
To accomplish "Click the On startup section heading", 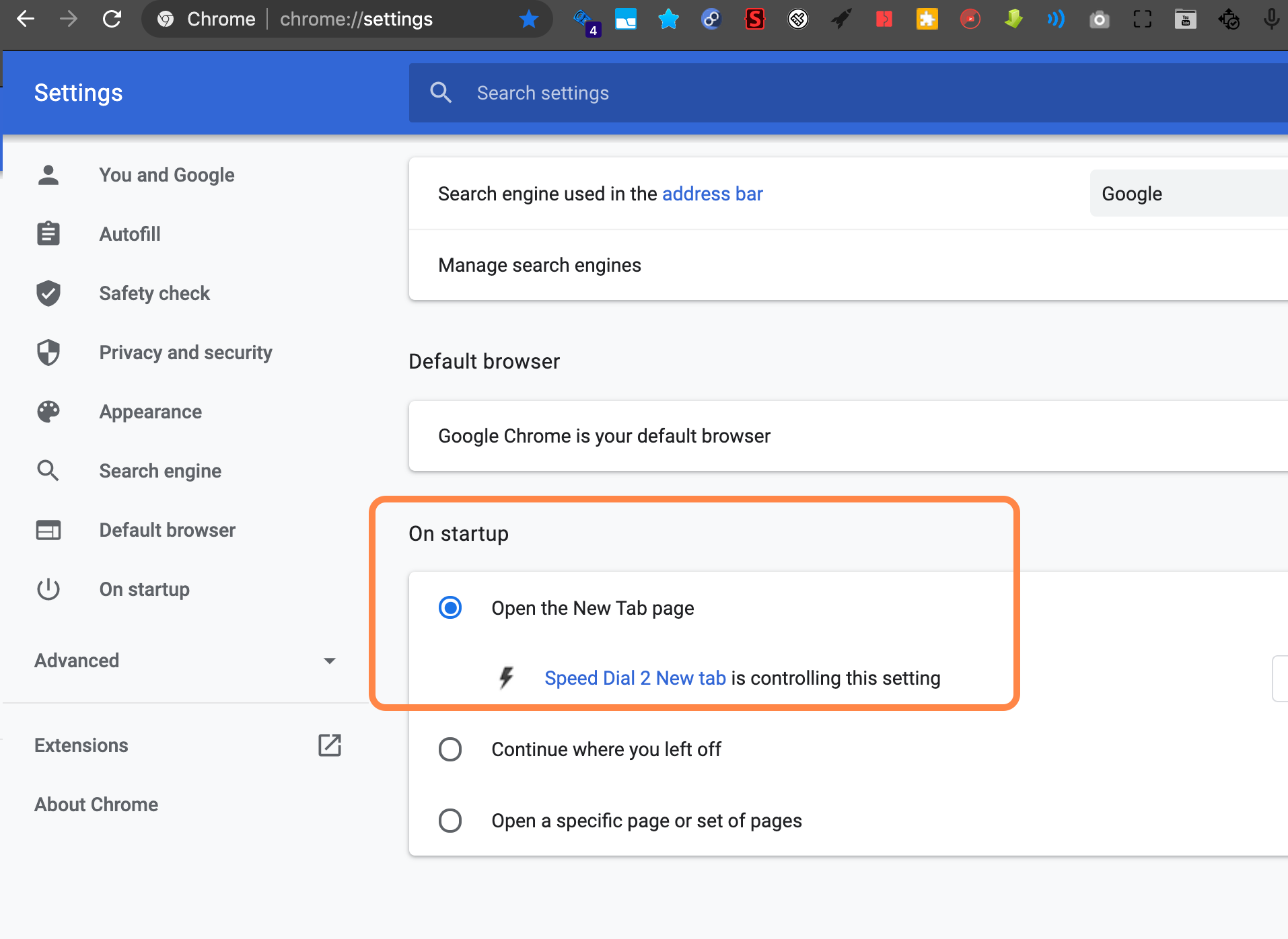I will tap(458, 533).
